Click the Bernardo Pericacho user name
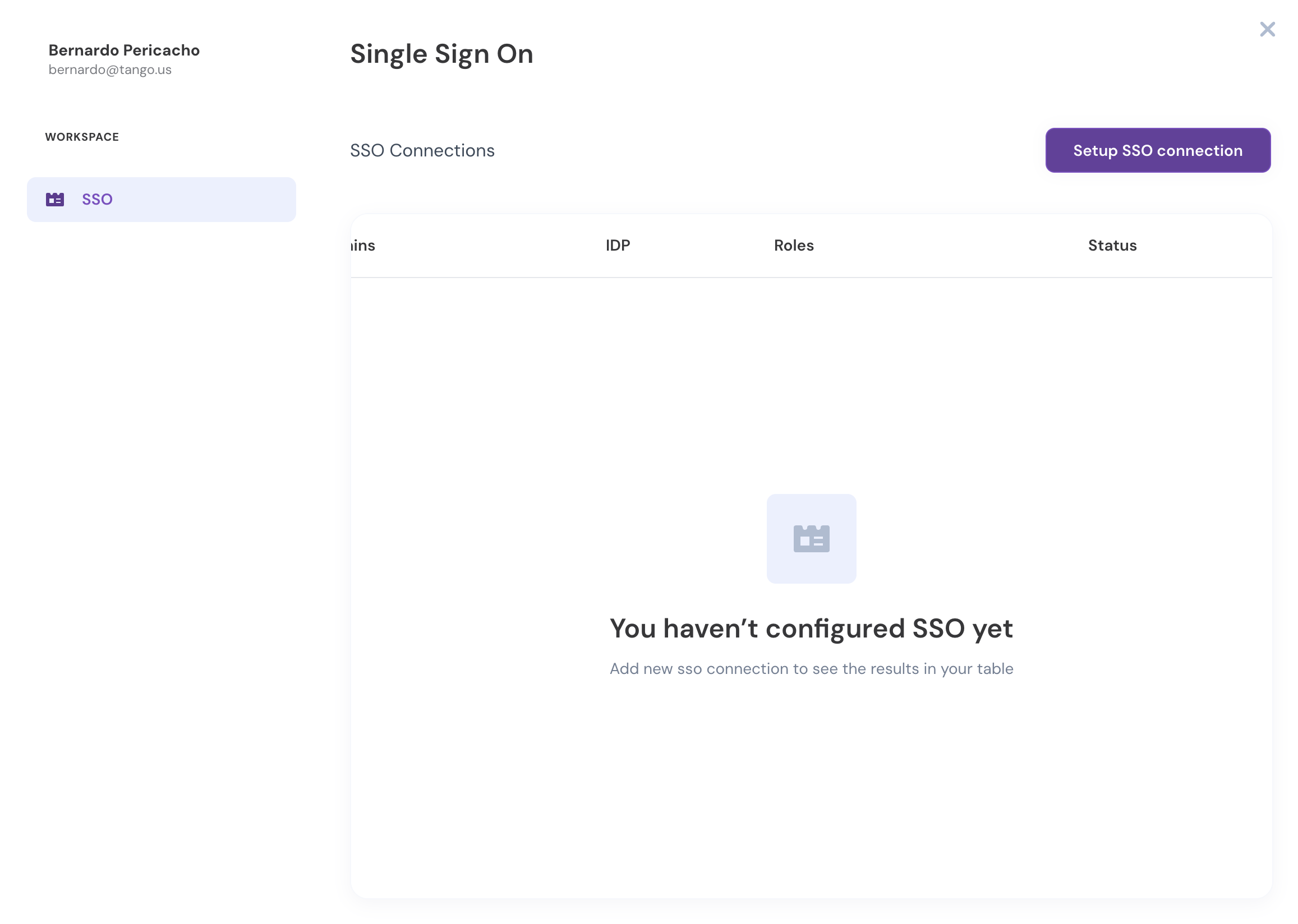The image size is (1298, 924). pyautogui.click(x=124, y=50)
